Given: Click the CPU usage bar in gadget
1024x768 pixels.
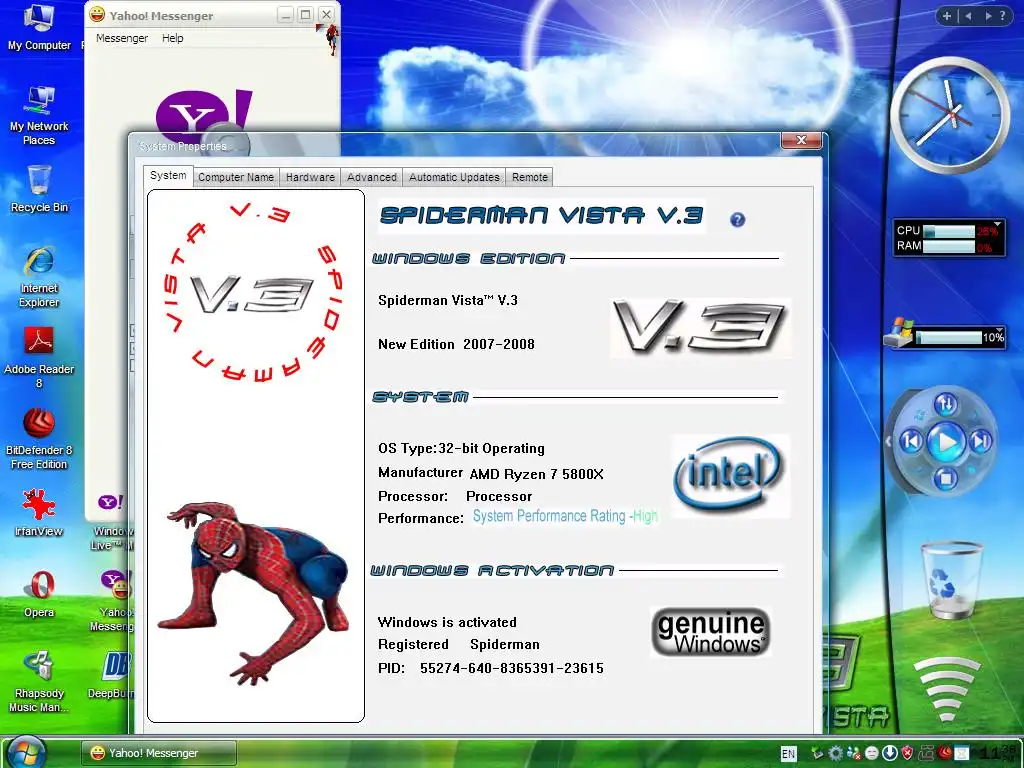Looking at the screenshot, I should (x=949, y=231).
